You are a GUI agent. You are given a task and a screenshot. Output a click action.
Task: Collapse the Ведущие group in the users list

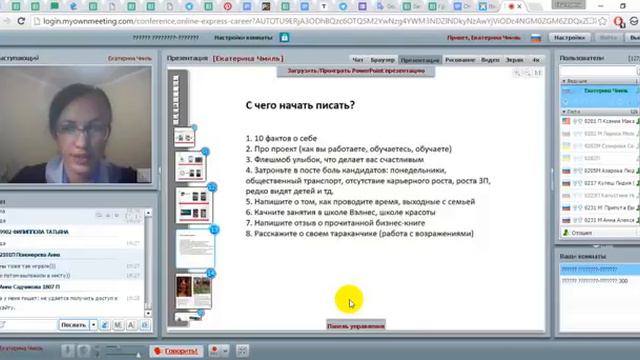coord(564,82)
